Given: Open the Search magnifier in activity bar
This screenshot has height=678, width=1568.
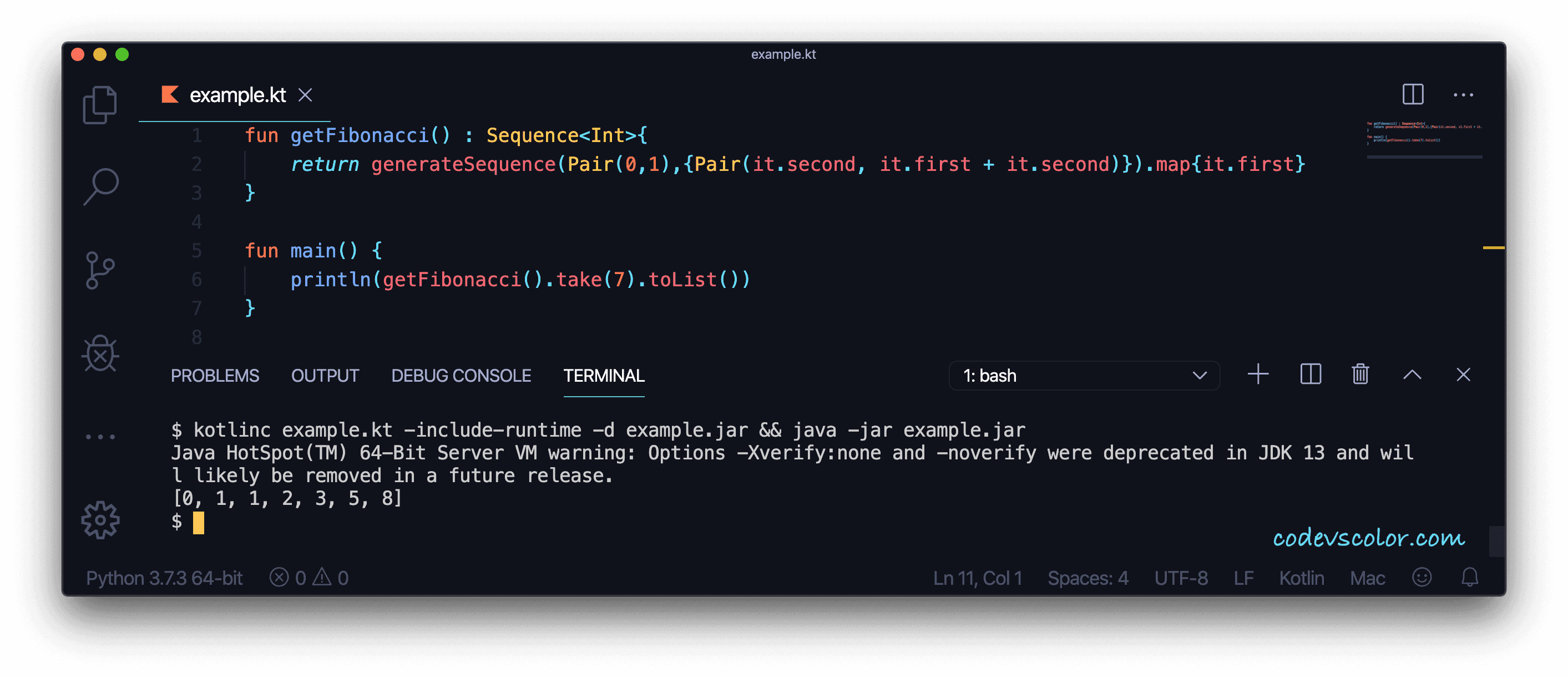Looking at the screenshot, I should point(100,187).
